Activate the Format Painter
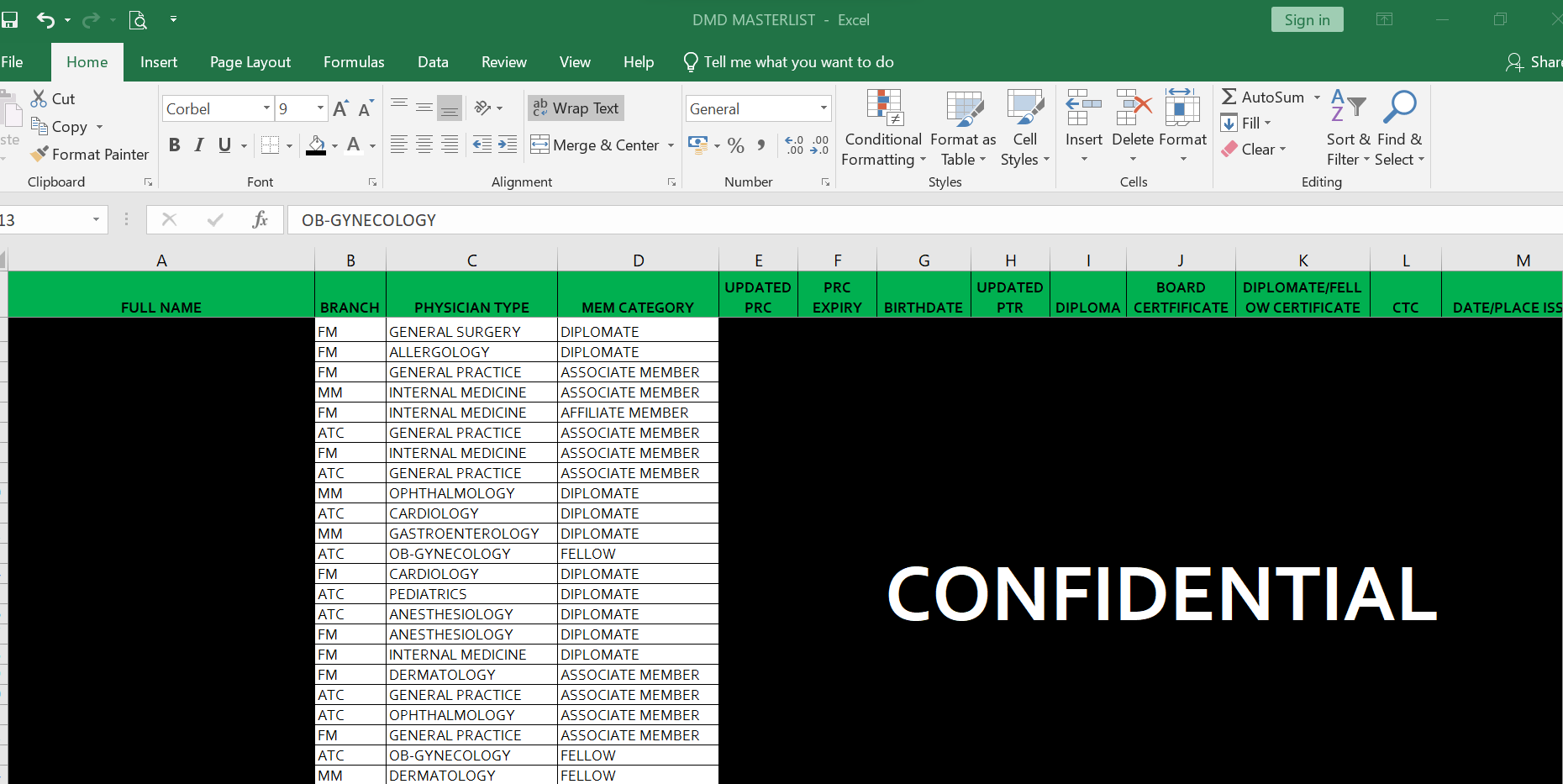This screenshot has height=784, width=1563. click(89, 154)
